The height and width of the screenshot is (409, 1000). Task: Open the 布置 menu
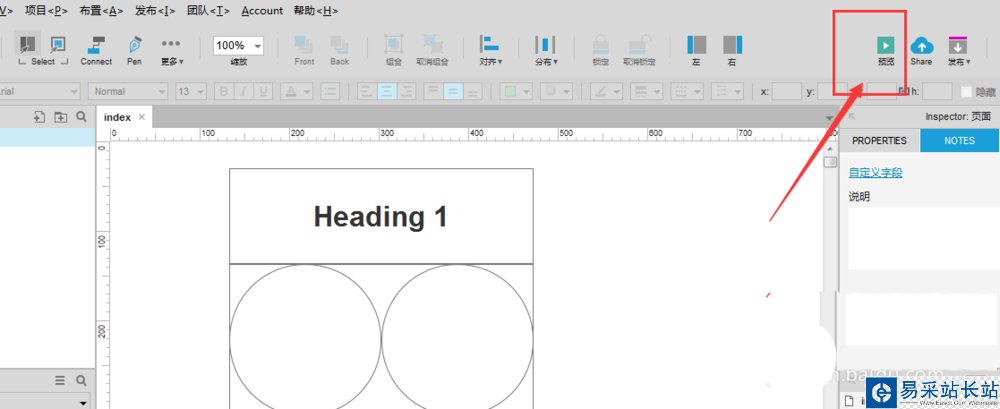[102, 11]
